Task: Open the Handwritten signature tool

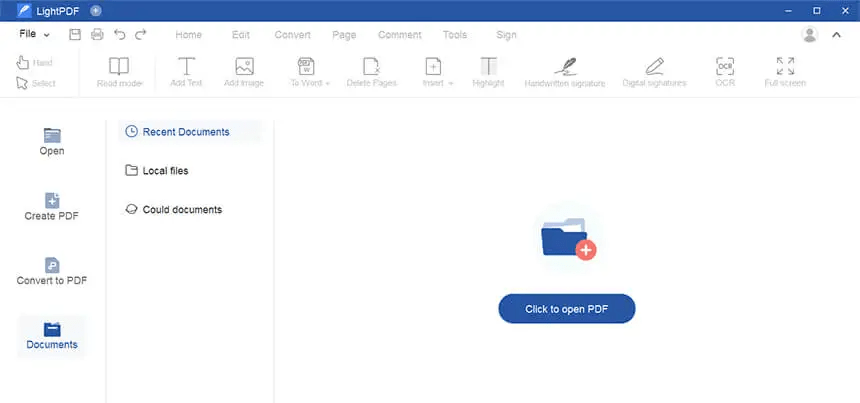Action: pyautogui.click(x=565, y=72)
